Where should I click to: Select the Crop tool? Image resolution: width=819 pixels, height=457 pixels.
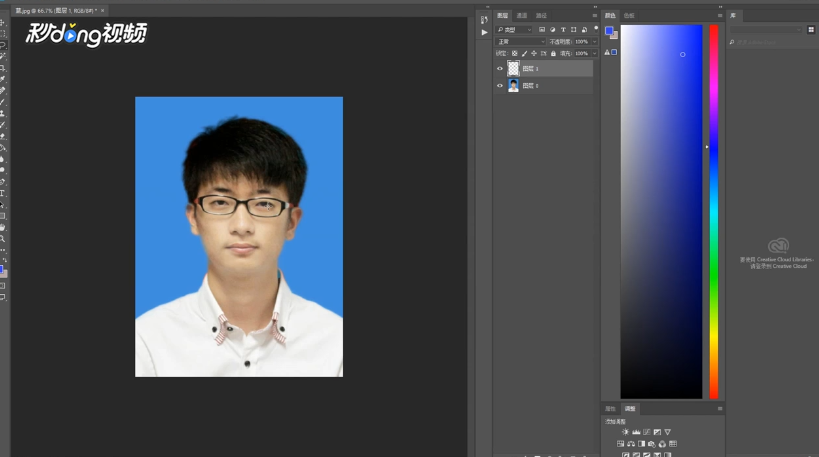point(2,68)
